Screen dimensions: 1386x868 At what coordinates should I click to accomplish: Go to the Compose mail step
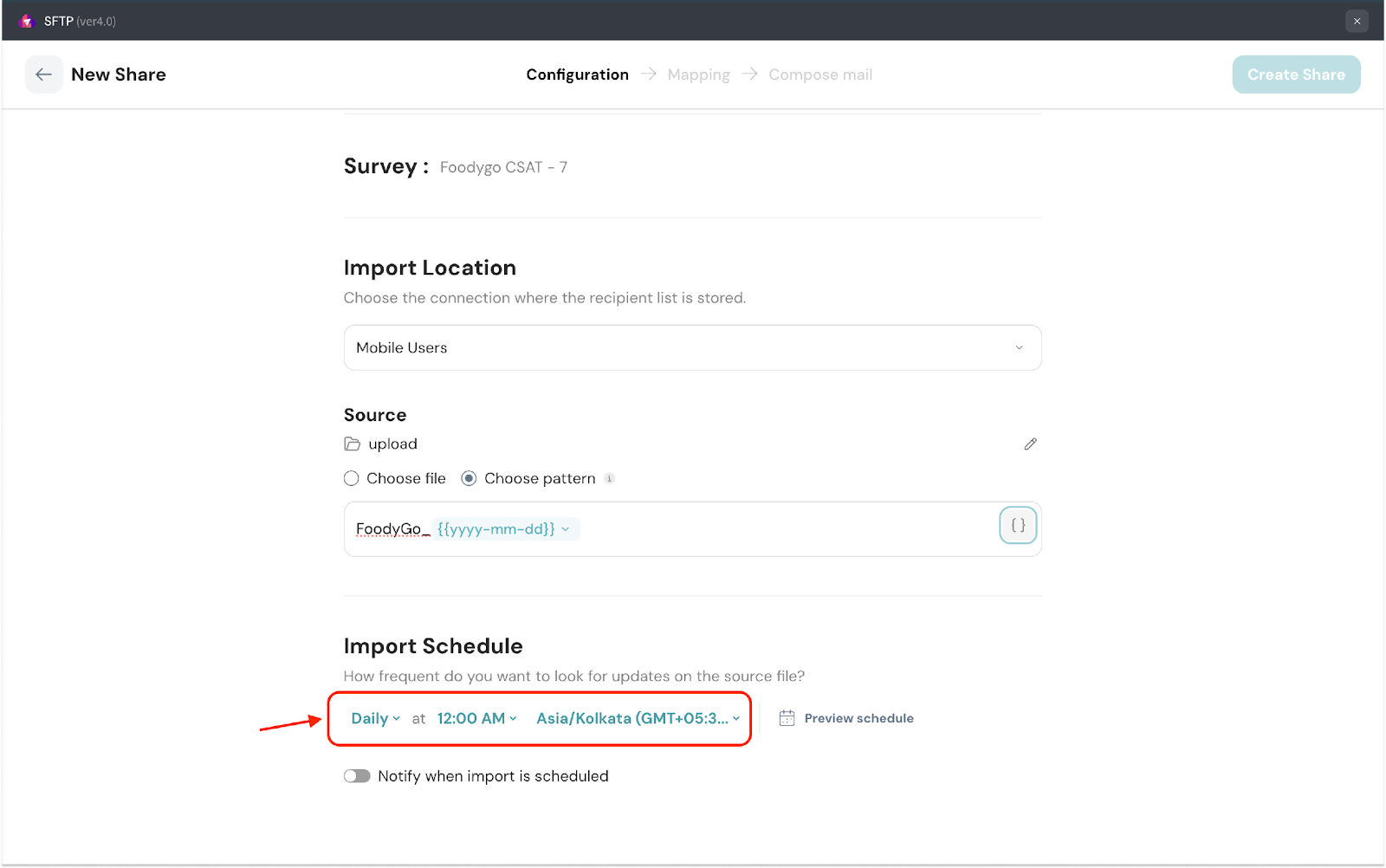click(x=820, y=74)
